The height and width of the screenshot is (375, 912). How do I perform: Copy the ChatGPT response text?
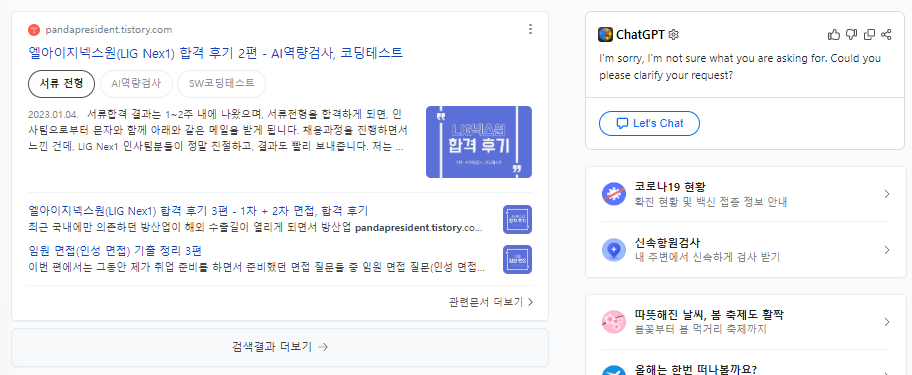870,35
